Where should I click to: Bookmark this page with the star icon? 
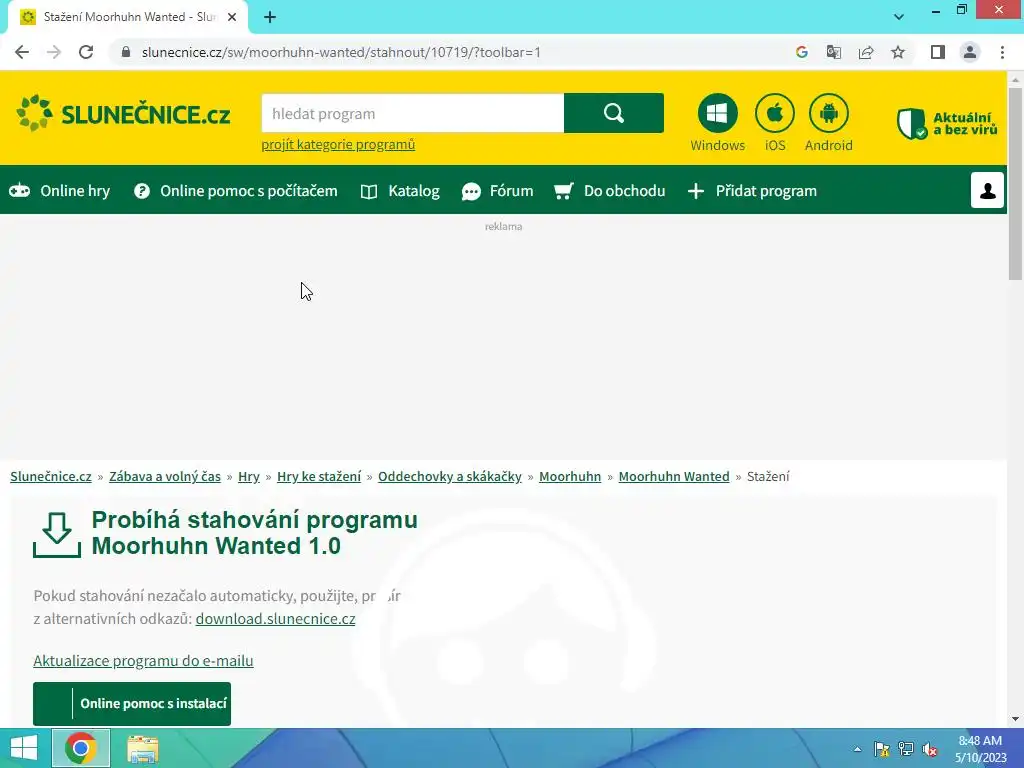click(898, 52)
